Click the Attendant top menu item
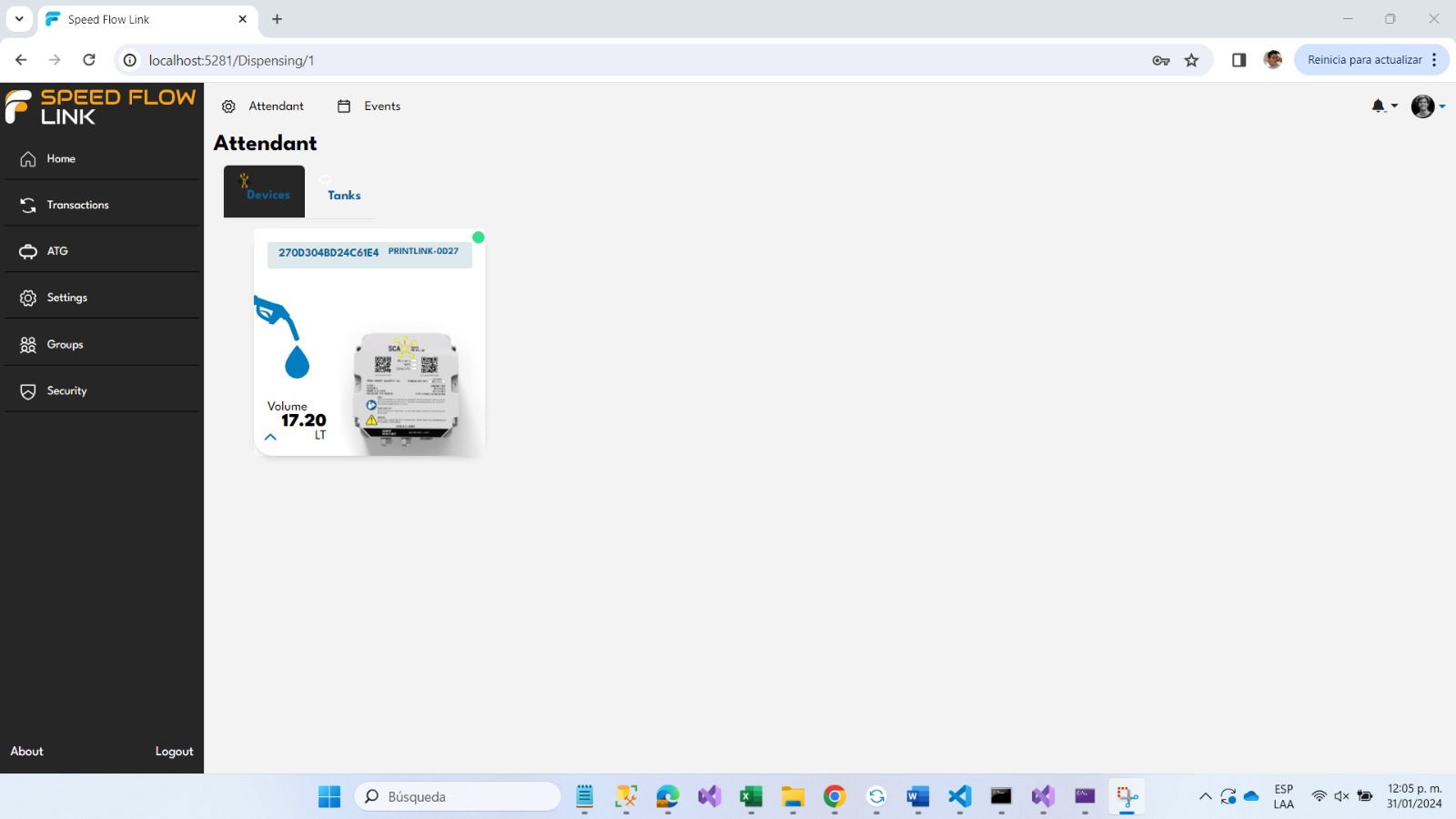Viewport: 1456px width, 819px height. click(264, 106)
